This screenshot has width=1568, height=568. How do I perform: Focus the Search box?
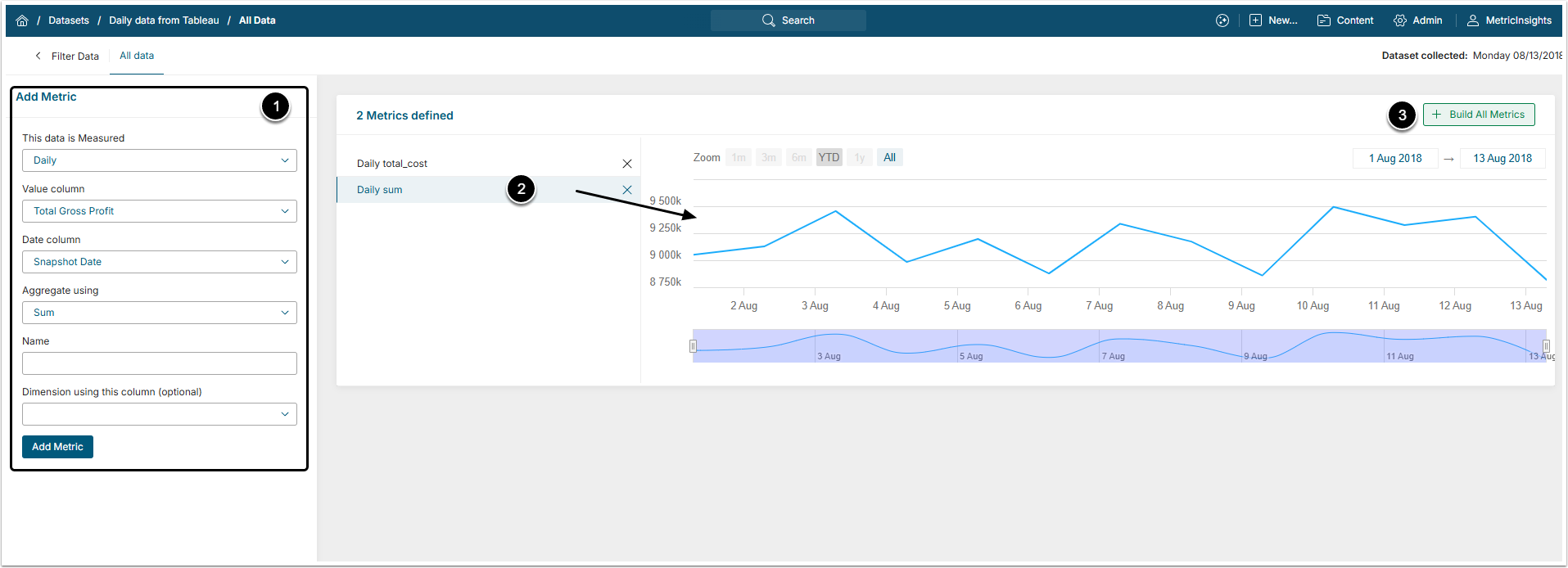789,20
